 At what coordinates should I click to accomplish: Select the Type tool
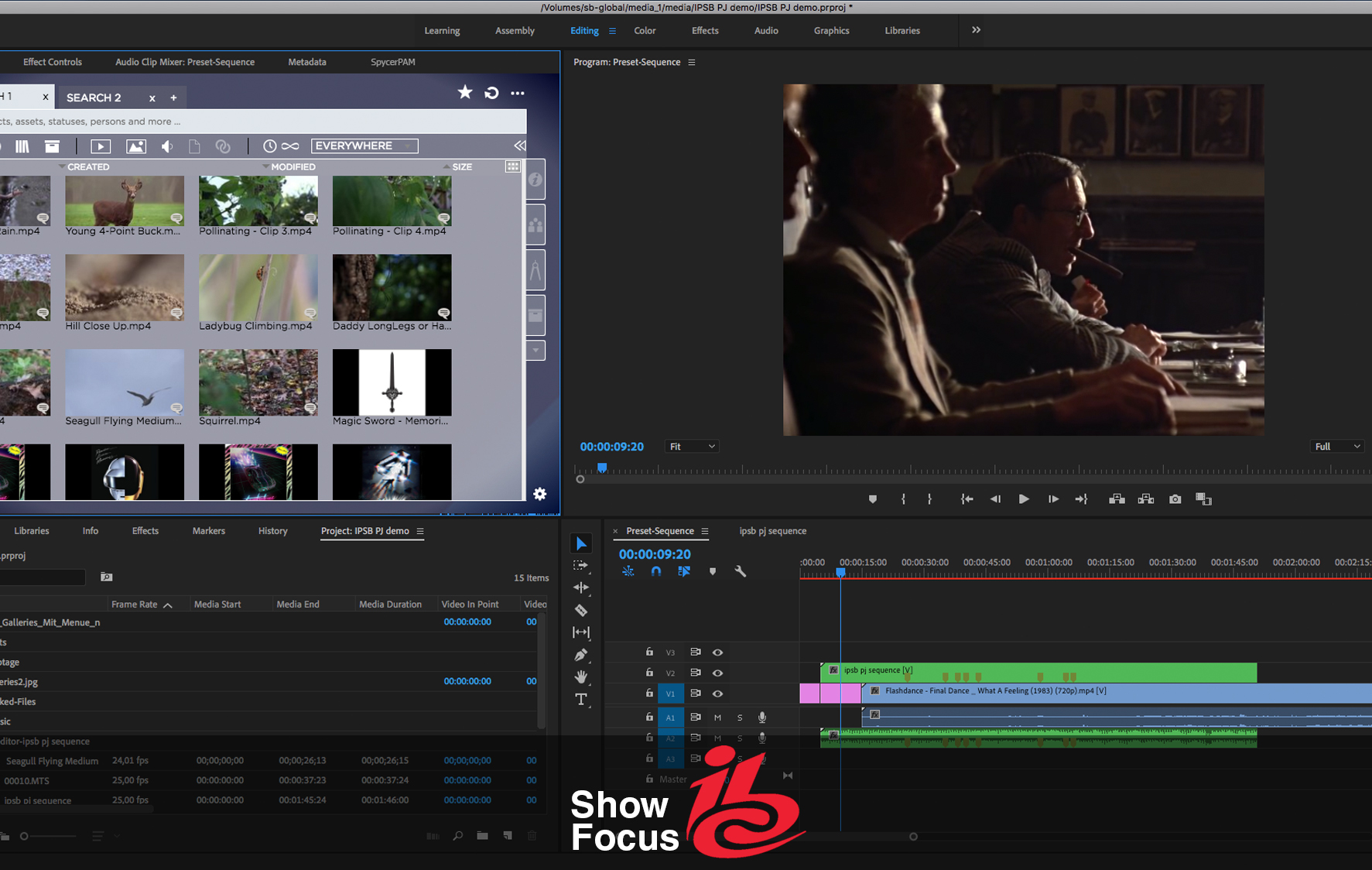click(x=581, y=699)
